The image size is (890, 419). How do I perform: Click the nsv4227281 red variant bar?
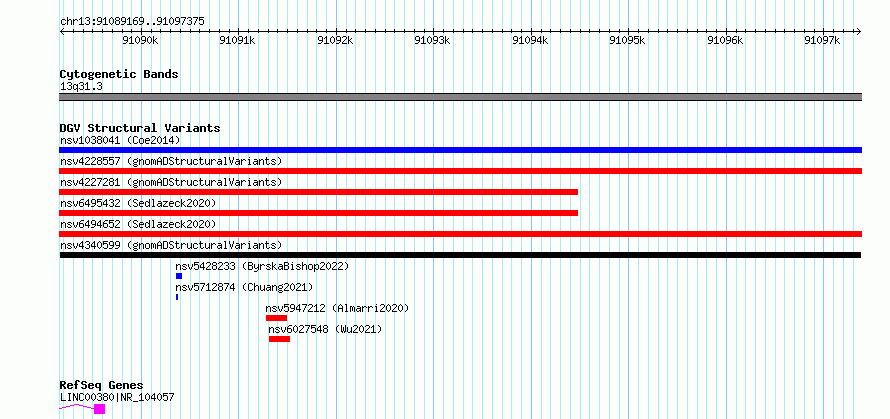coord(318,192)
